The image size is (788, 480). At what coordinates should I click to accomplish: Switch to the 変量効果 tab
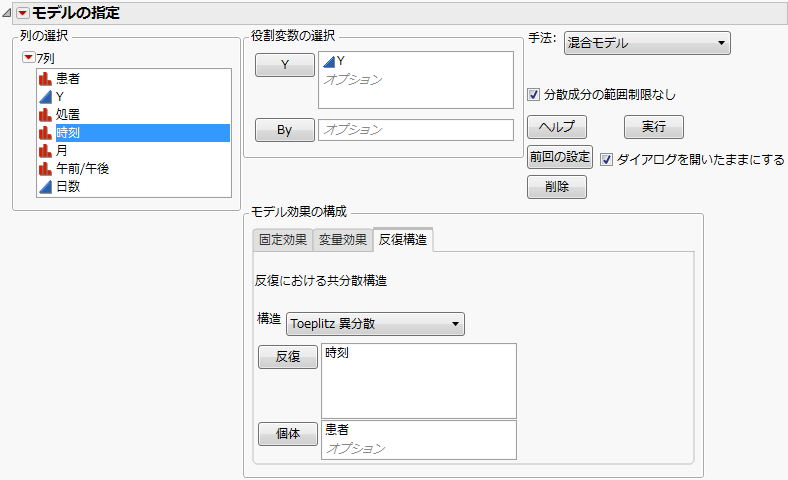[342, 240]
